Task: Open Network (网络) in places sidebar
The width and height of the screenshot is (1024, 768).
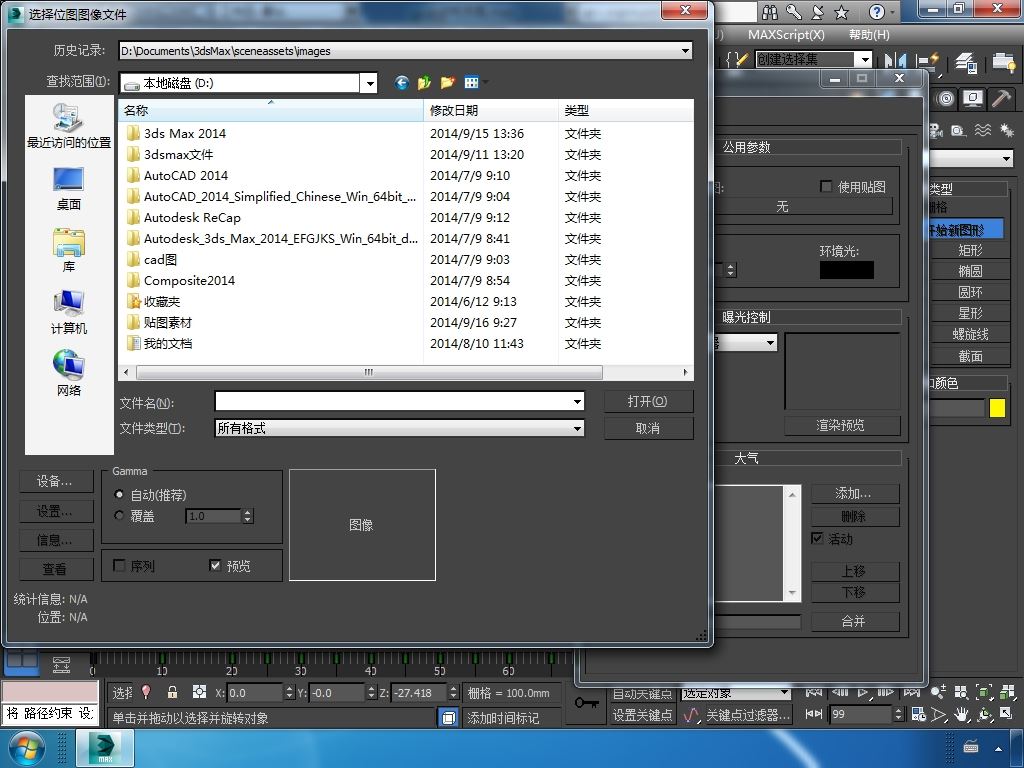Action: [x=69, y=374]
